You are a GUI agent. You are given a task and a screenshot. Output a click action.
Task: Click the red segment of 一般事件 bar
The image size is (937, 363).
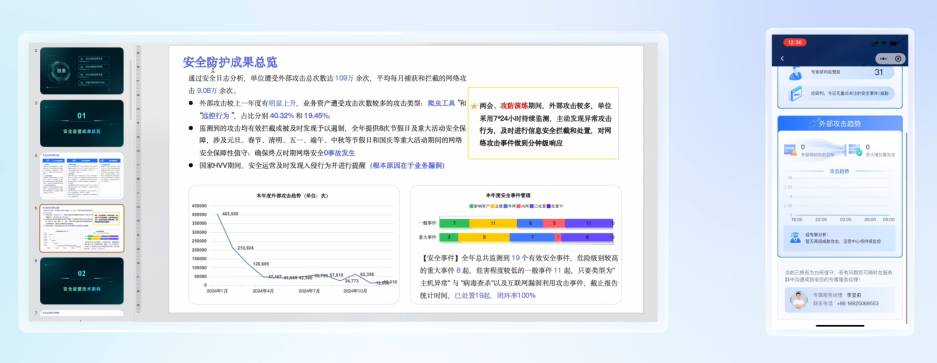click(555, 223)
